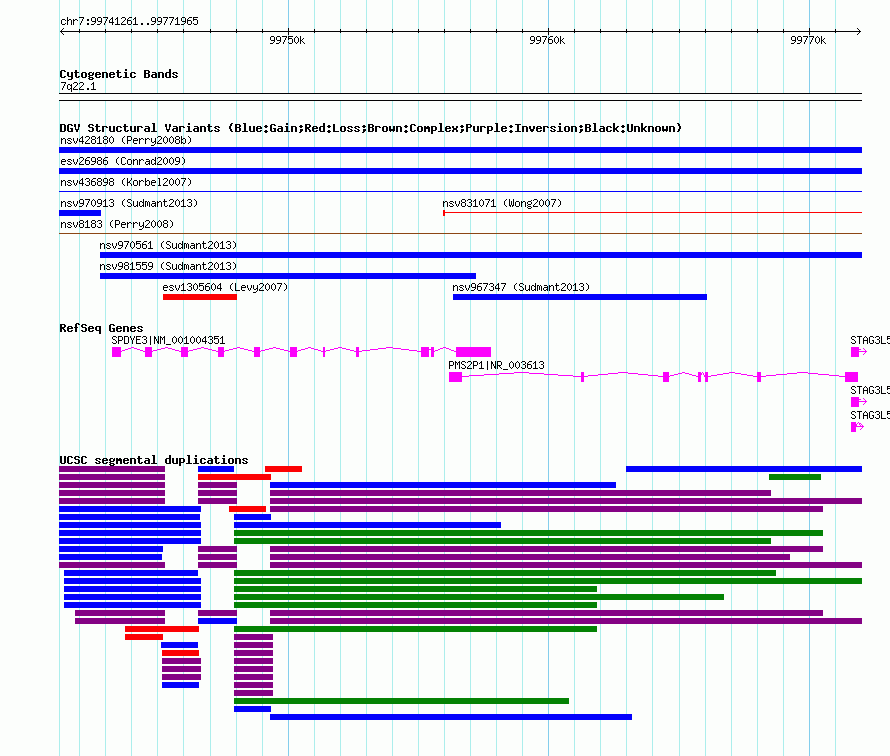Open the nsv970913 (Sudmant2013) variant label
The width and height of the screenshot is (890, 756).
tap(129, 203)
